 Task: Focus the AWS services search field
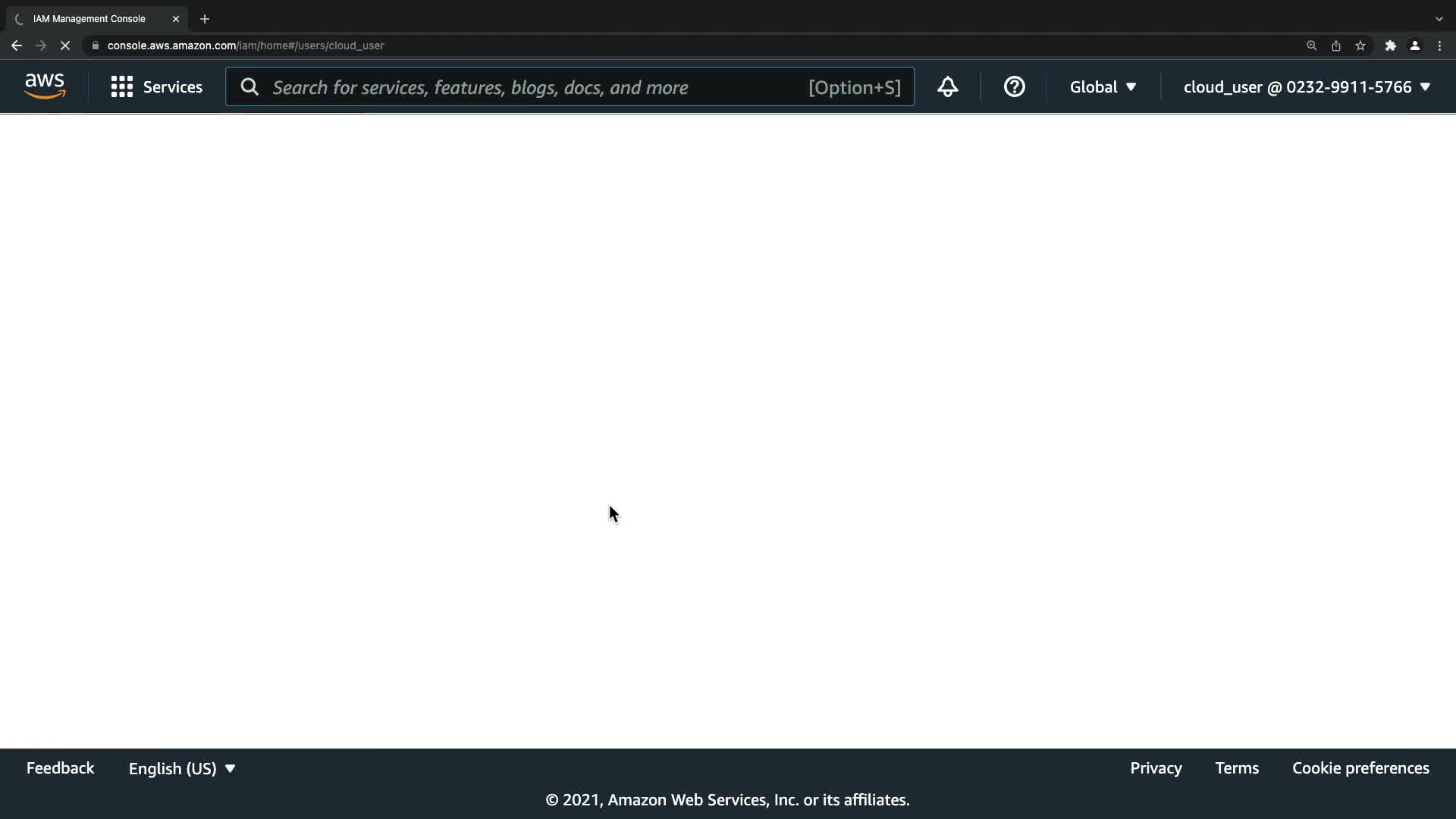(531, 87)
